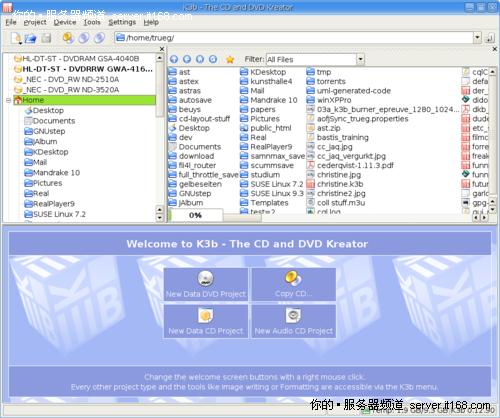Select KDesktop in the folder tree
The height and width of the screenshot is (418, 500).
pyautogui.click(x=47, y=152)
